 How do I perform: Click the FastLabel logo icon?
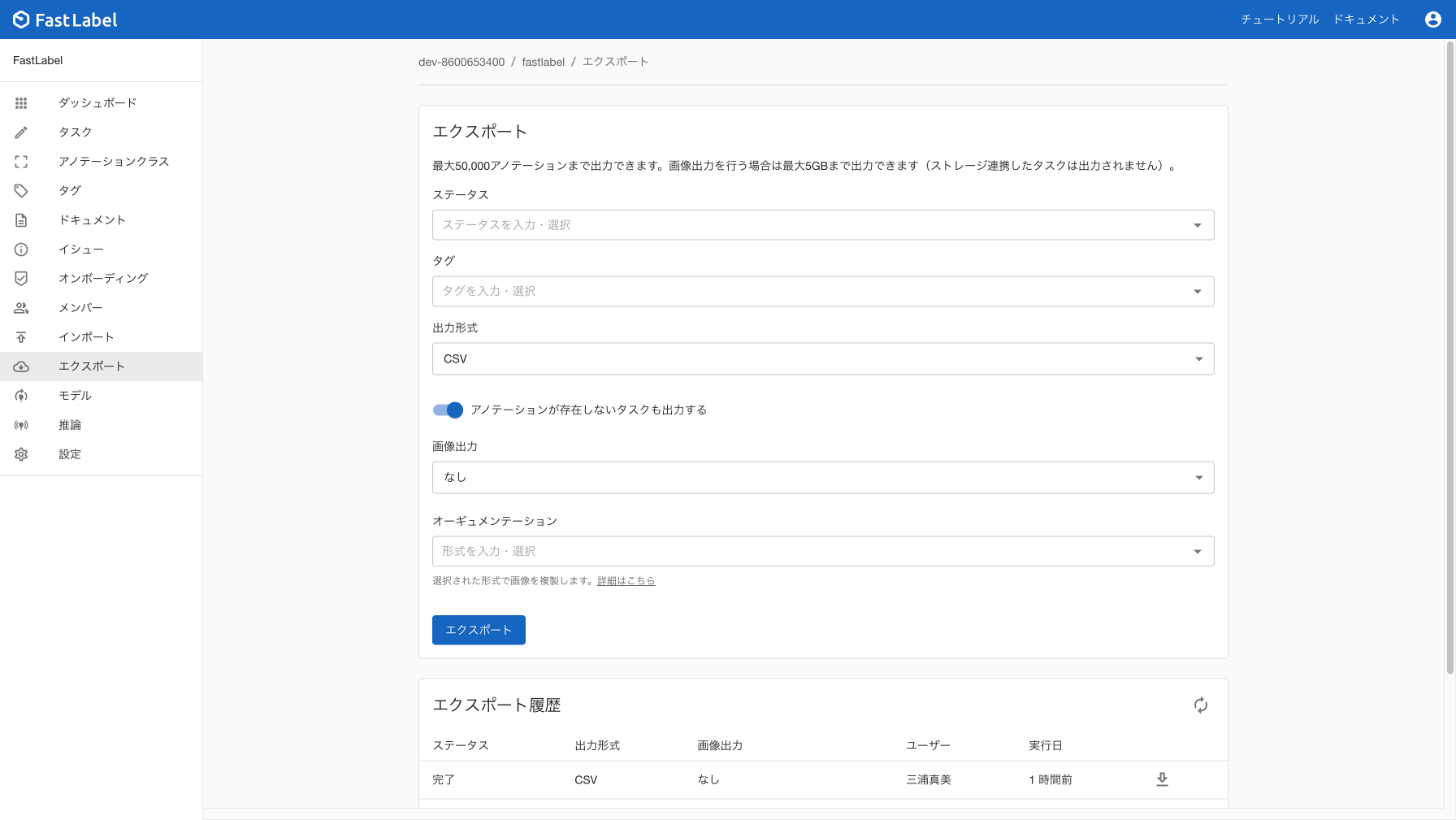[x=21, y=20]
